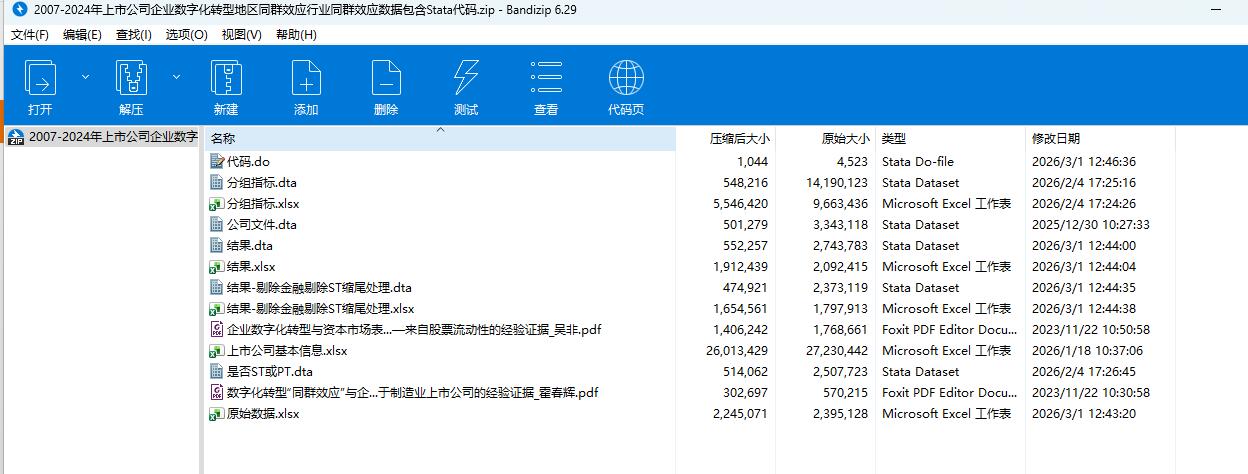1248x474 pixels.
Task: Select the file 结果.dta
Action: (x=250, y=245)
